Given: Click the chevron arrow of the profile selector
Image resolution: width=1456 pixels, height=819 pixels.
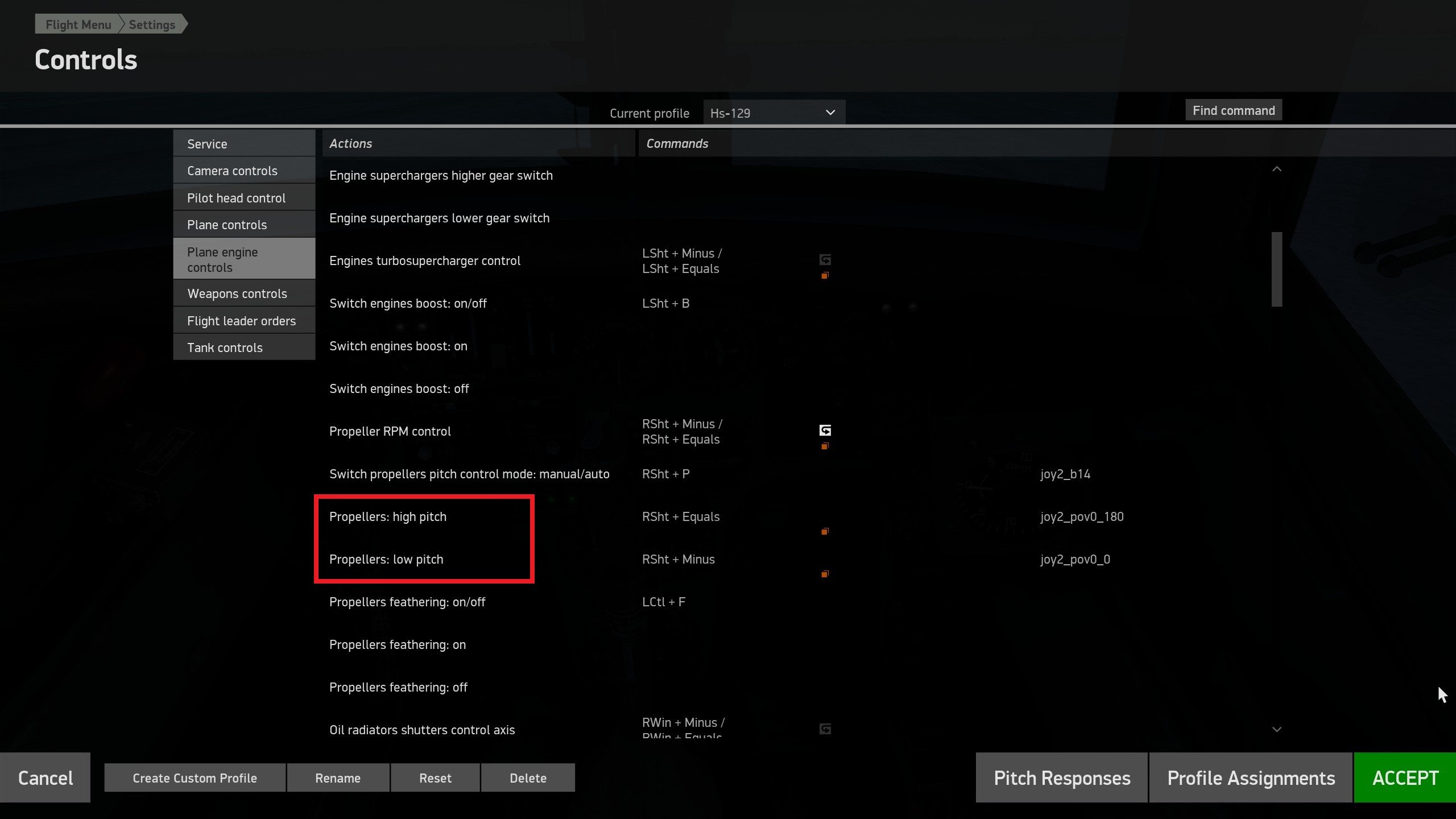Looking at the screenshot, I should click(x=830, y=113).
